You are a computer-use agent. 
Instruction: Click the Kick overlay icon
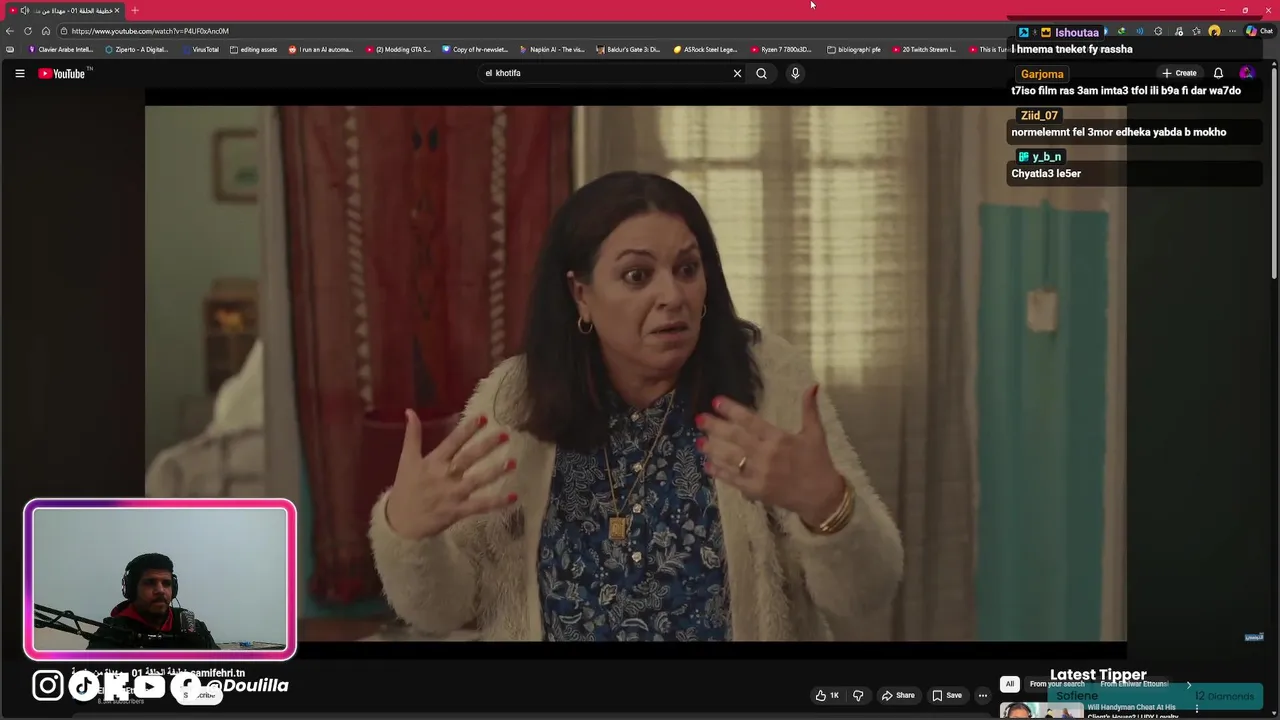pyautogui.click(x=116, y=685)
